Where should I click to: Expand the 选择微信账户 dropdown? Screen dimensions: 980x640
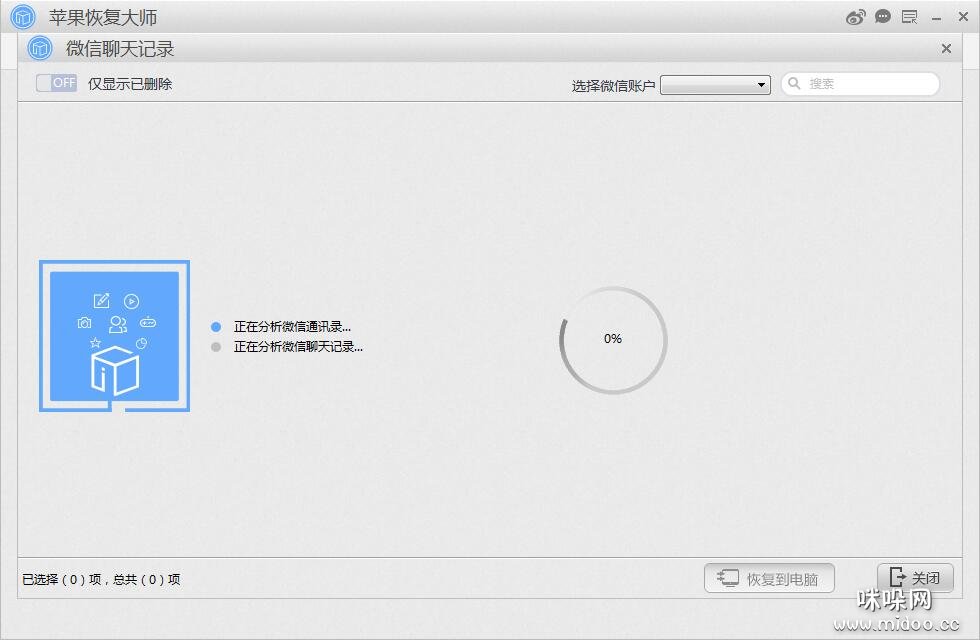coord(715,84)
